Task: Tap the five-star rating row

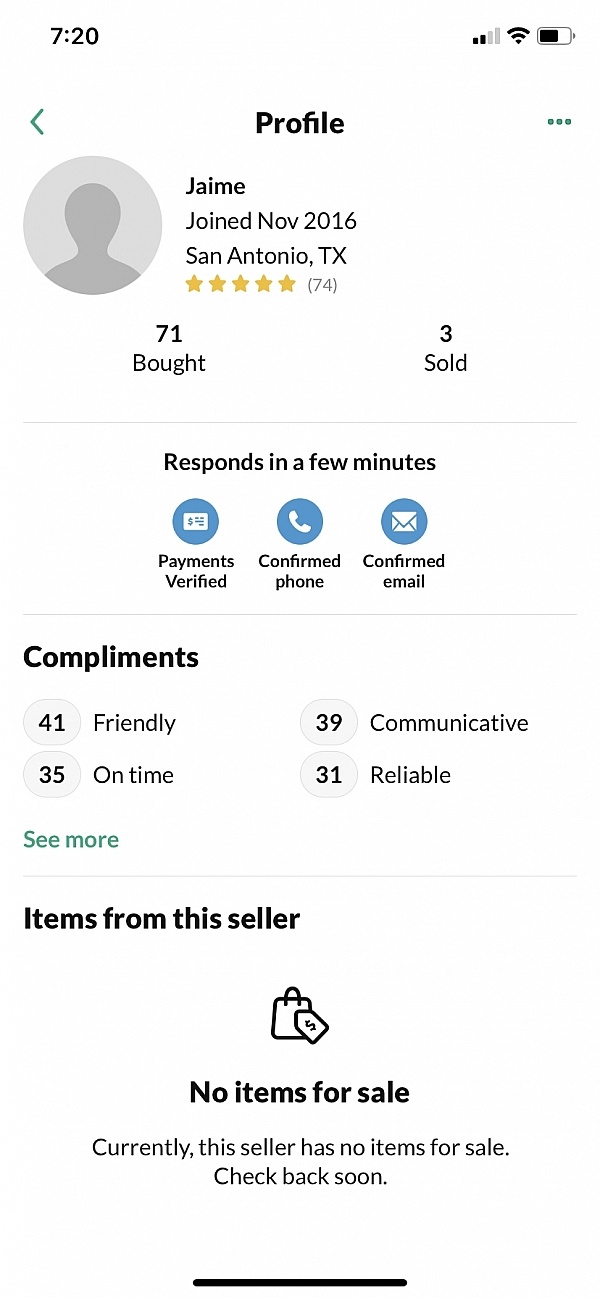Action: pyautogui.click(x=240, y=284)
